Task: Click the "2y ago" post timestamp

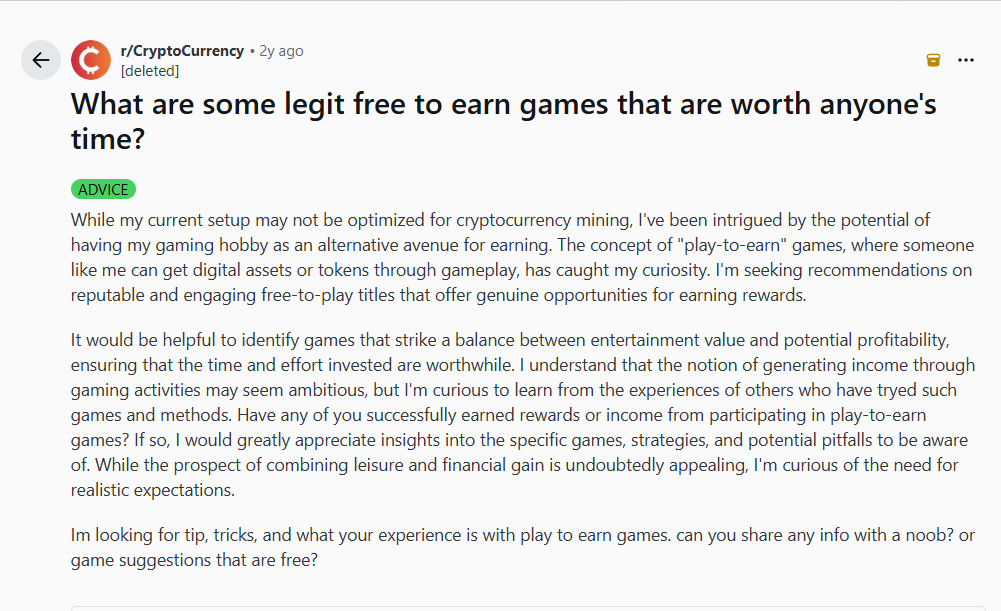Action: (x=281, y=51)
